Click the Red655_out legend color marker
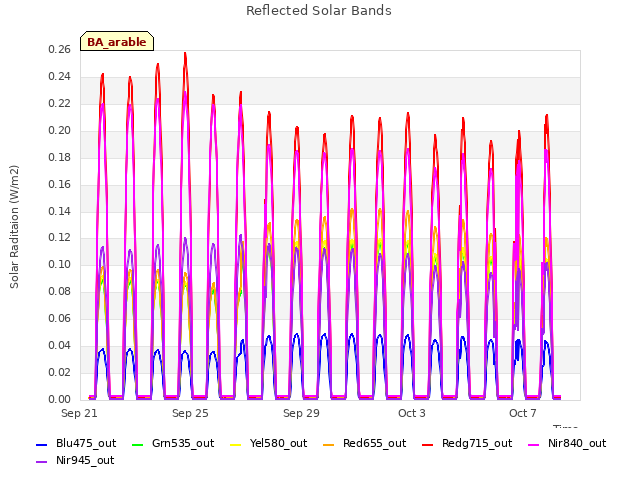This screenshot has height=480, width=640. 329,444
